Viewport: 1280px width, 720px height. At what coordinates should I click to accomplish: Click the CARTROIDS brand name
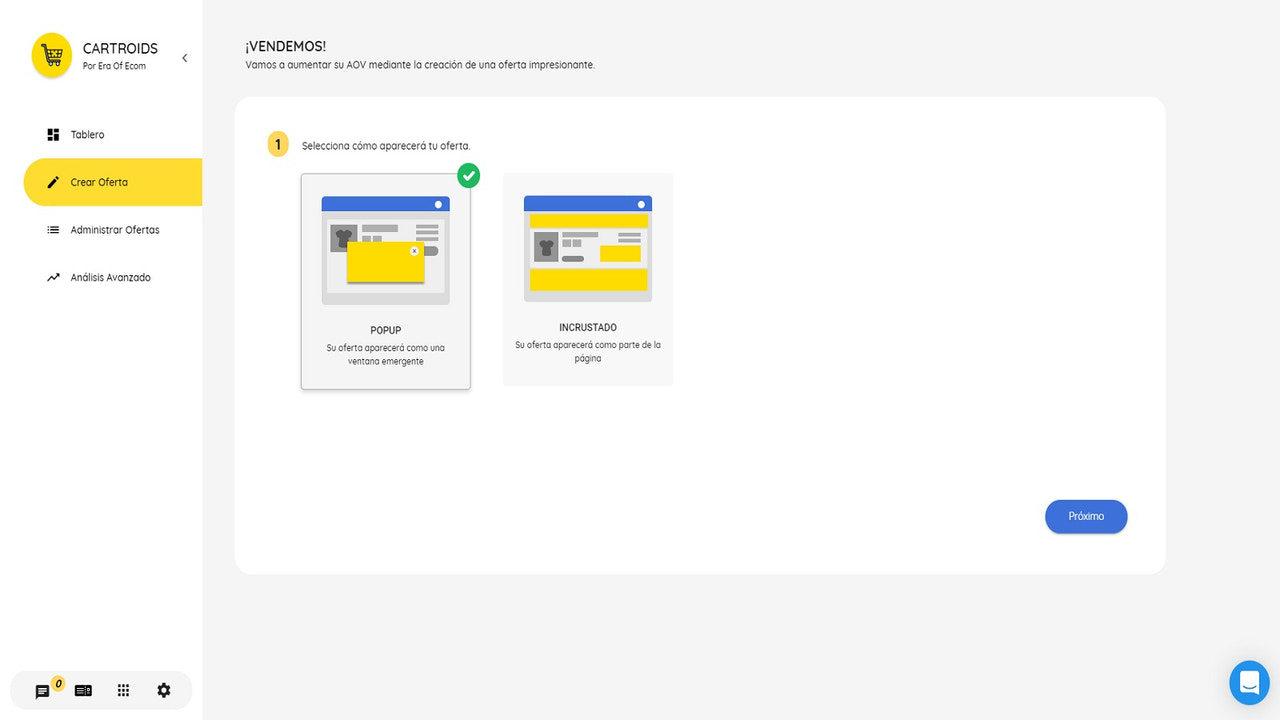pyautogui.click(x=120, y=49)
